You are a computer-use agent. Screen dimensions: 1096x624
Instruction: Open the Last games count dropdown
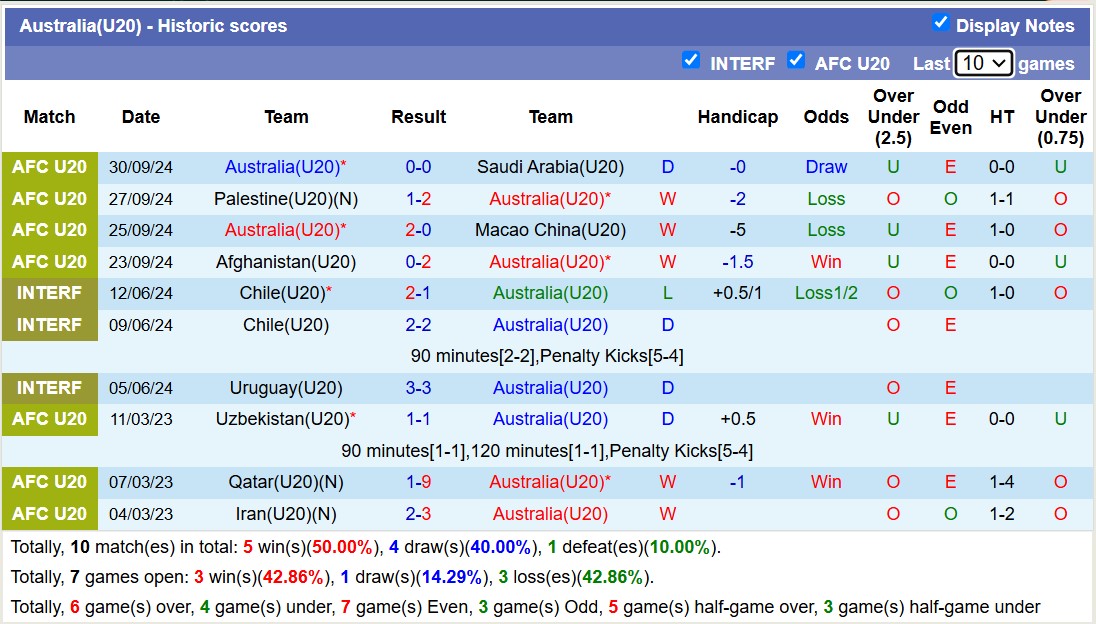pyautogui.click(x=984, y=63)
